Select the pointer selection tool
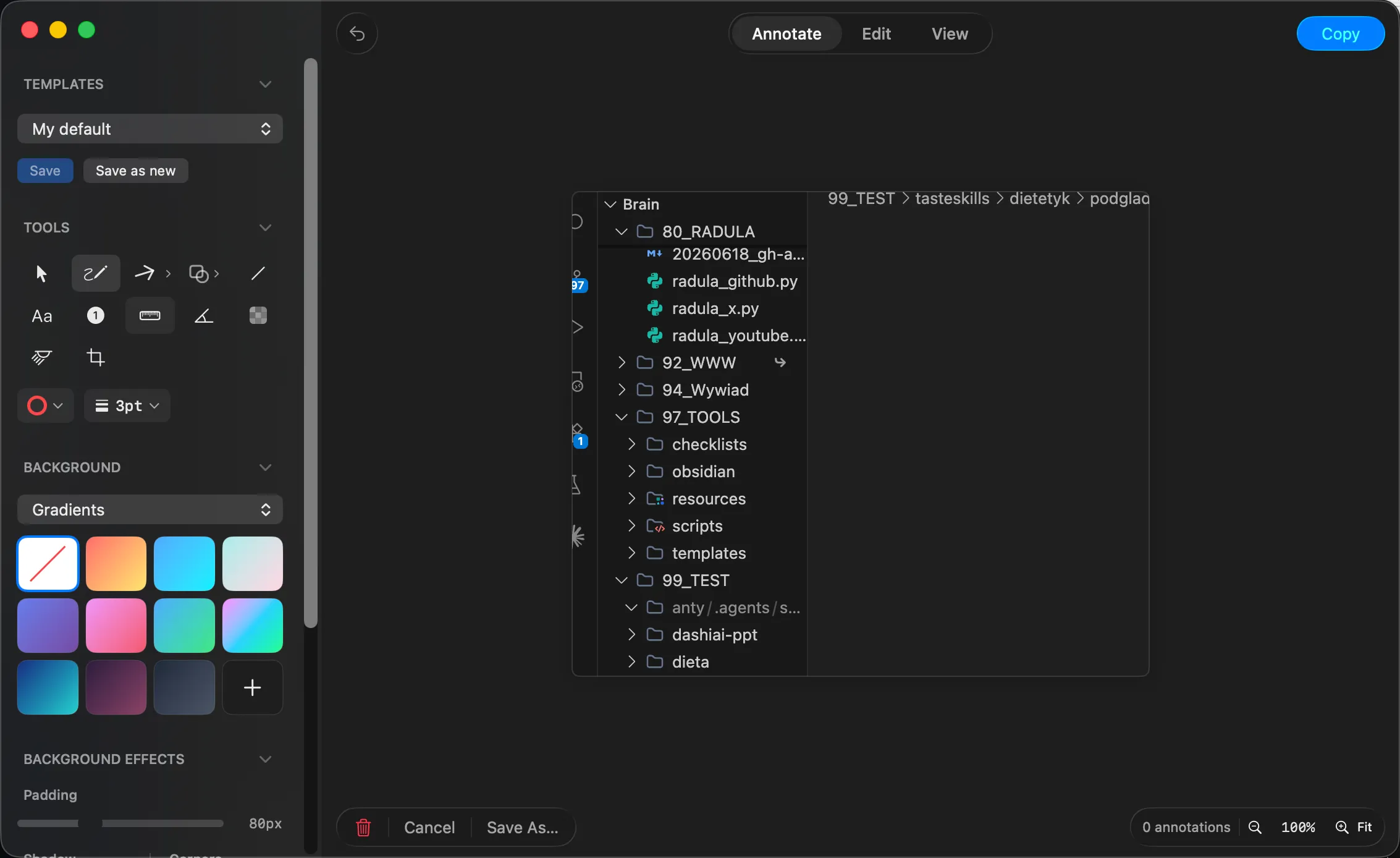The image size is (1400, 858). pyautogui.click(x=41, y=273)
